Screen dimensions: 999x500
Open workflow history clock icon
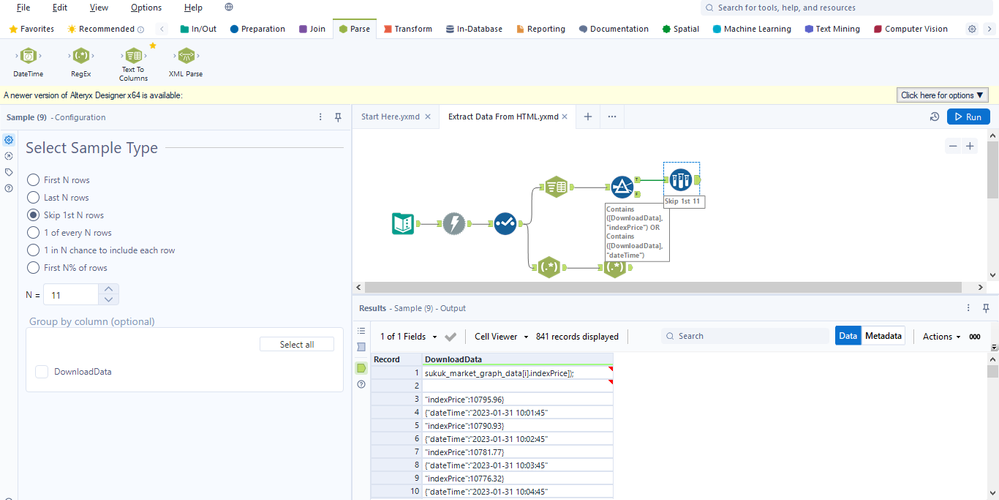pos(934,117)
